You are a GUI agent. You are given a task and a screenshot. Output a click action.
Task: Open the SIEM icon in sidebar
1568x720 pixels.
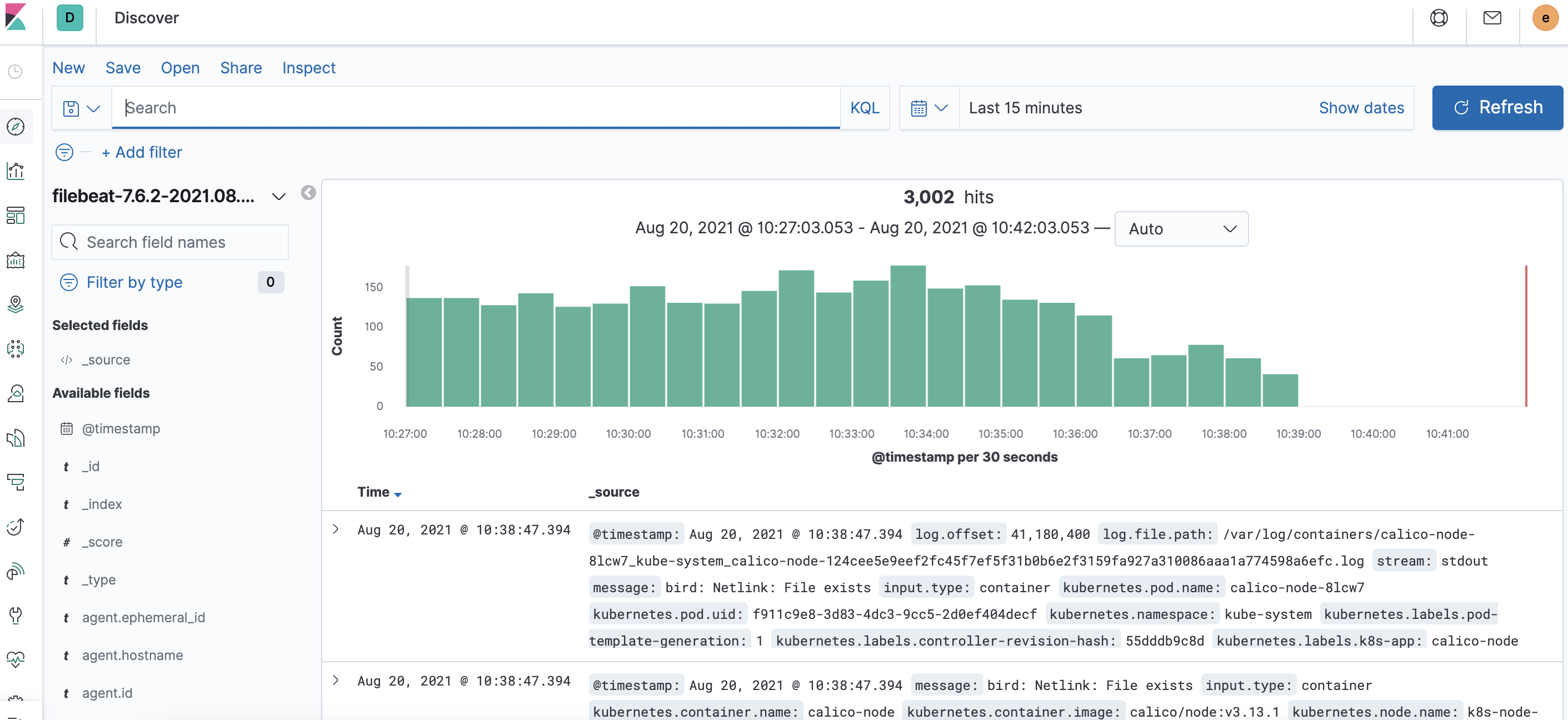(15, 571)
